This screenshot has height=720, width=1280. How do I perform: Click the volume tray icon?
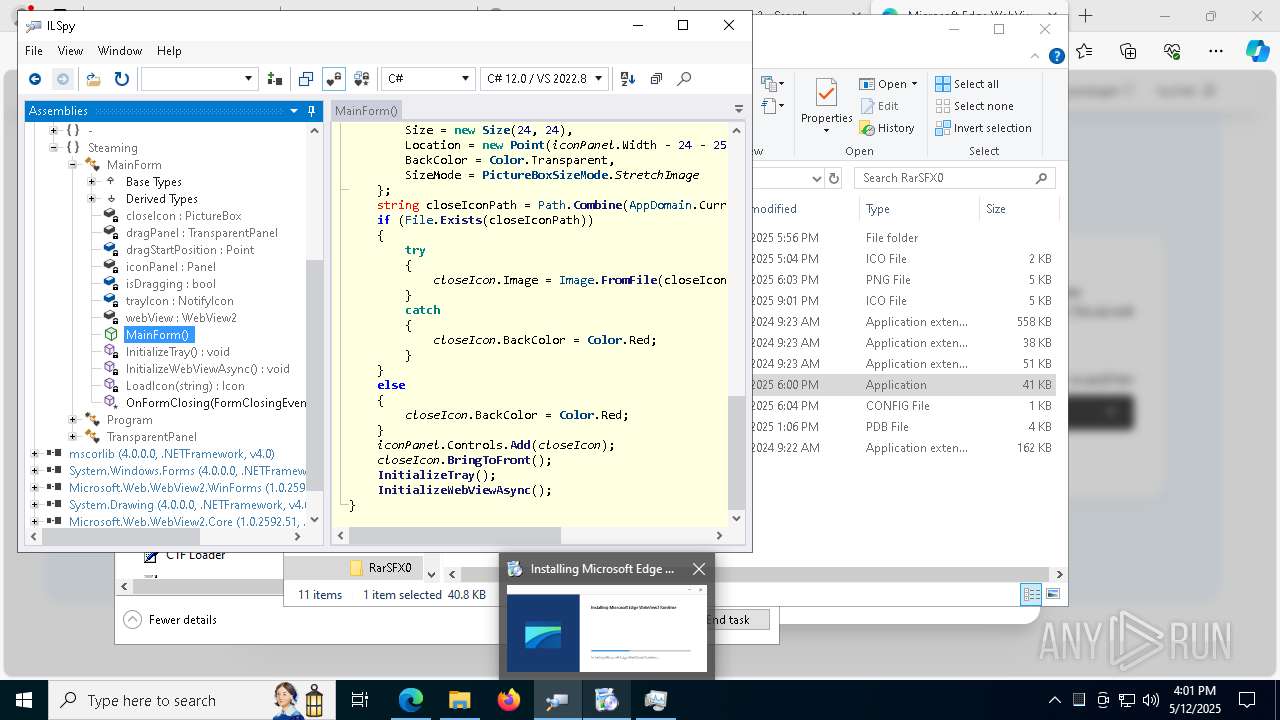pyautogui.click(x=1151, y=700)
